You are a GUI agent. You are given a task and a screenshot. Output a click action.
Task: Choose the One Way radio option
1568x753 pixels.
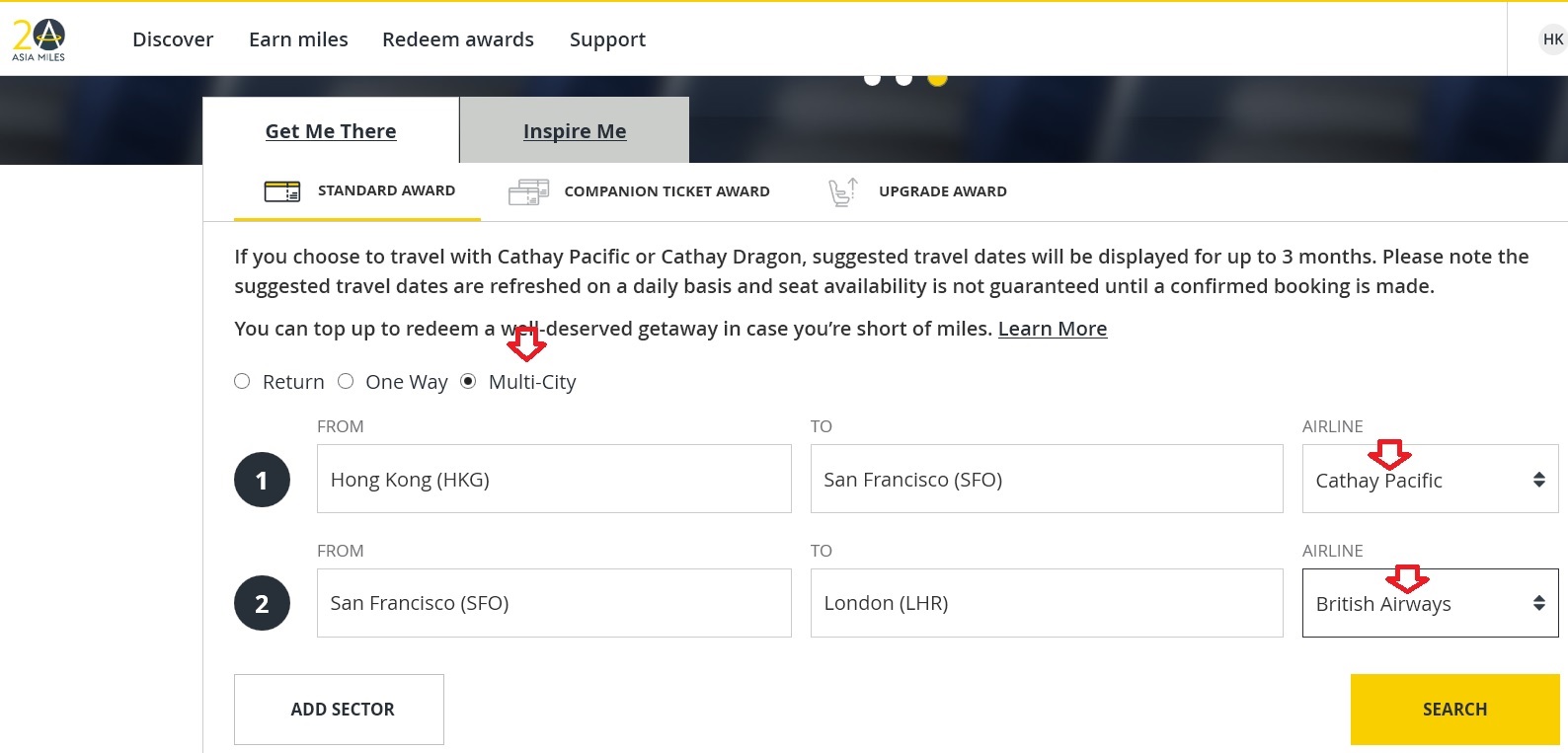tap(346, 381)
